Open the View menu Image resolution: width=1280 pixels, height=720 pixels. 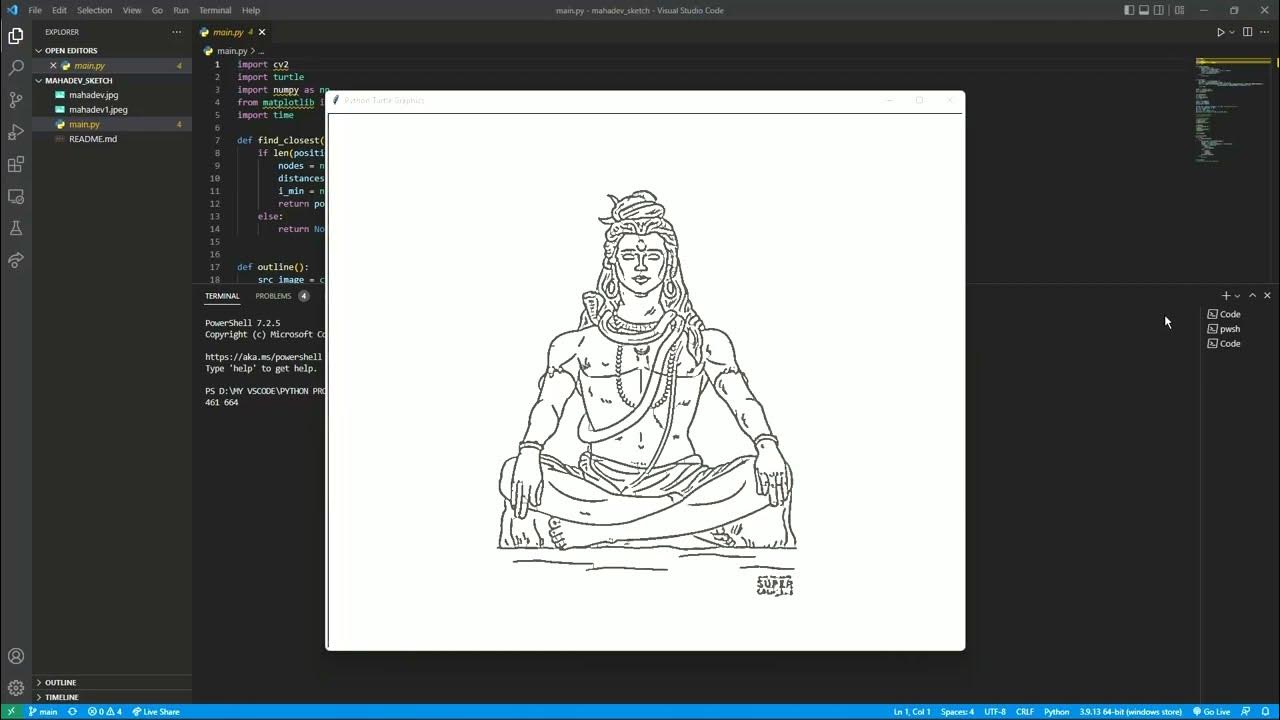coord(132,10)
